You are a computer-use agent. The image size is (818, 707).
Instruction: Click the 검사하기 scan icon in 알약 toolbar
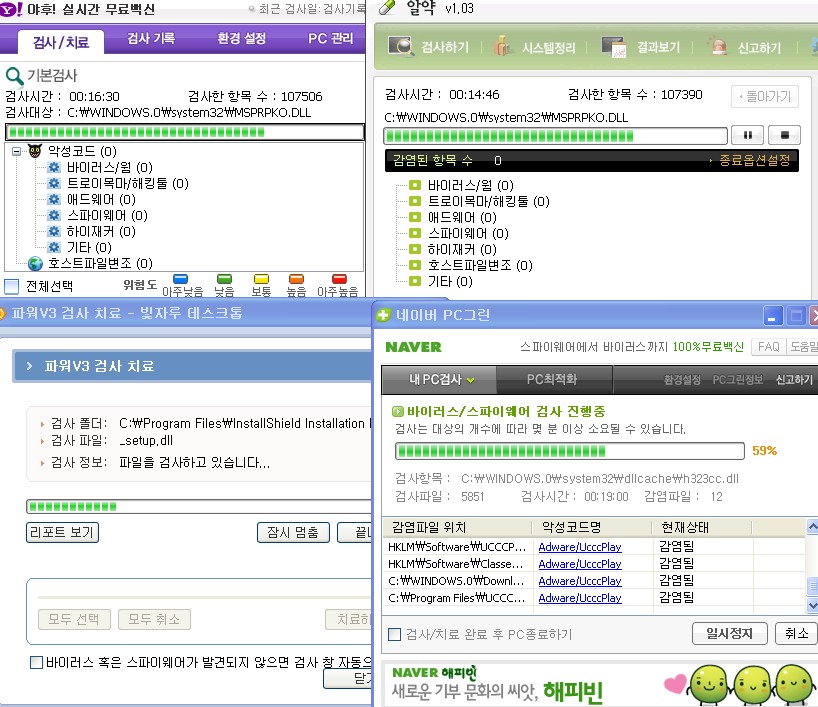tap(401, 46)
